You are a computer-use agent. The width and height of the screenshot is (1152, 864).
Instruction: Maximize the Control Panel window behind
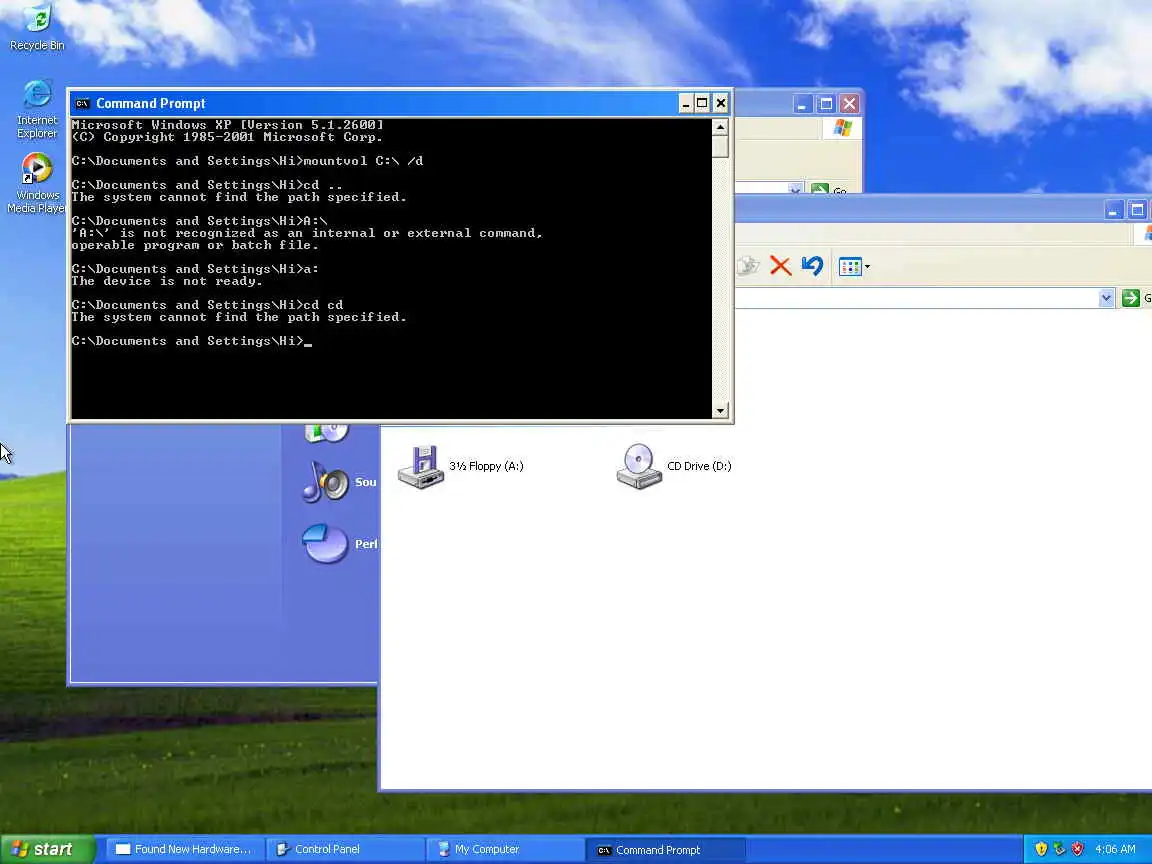pos(826,104)
